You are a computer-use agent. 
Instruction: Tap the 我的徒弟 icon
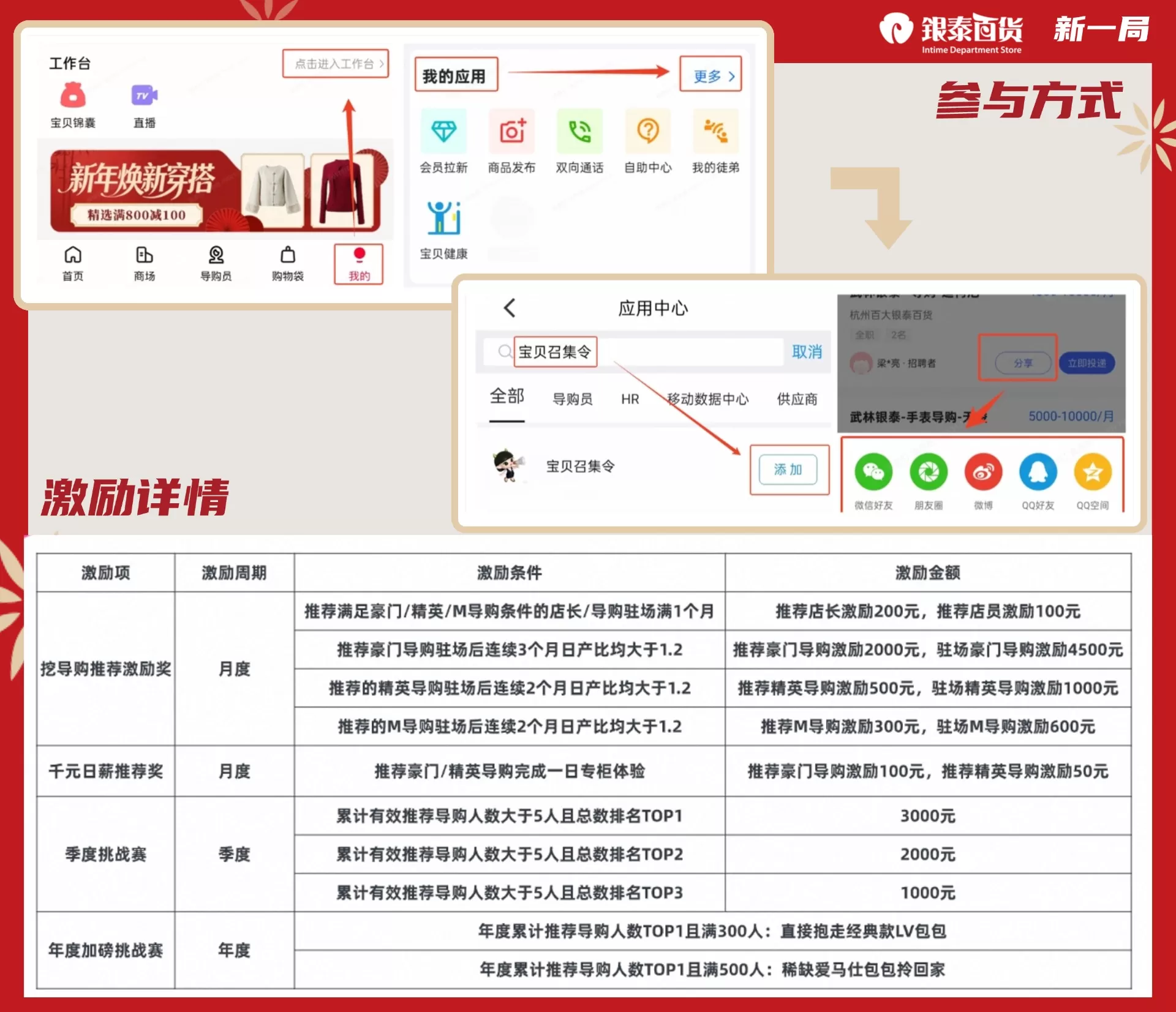point(715,131)
